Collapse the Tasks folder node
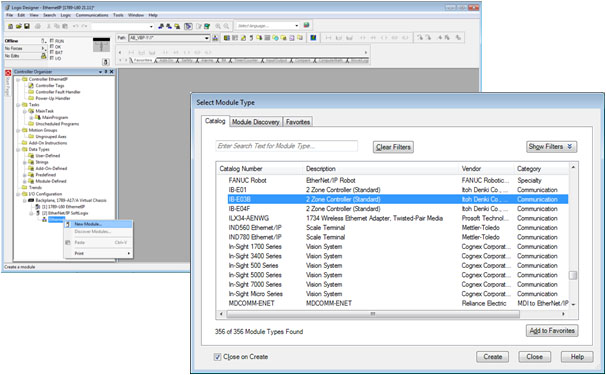The width and height of the screenshot is (606, 375). [x=18, y=105]
